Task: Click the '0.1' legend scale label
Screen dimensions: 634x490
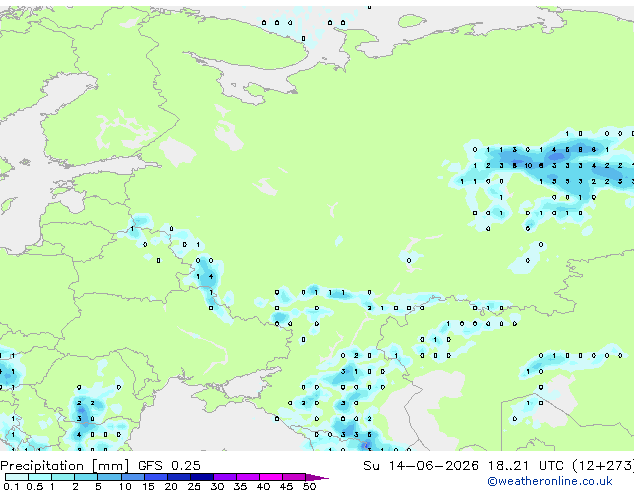Action: pyautogui.click(x=11, y=486)
